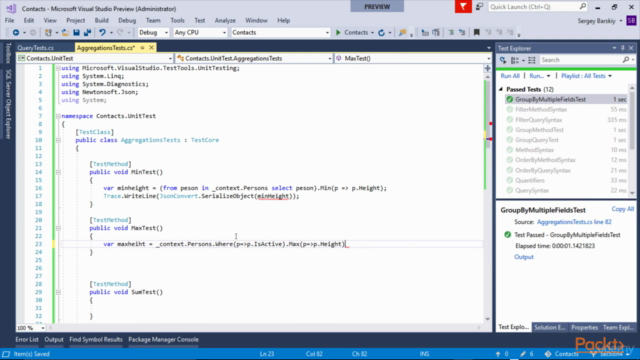Image resolution: width=640 pixels, height=360 pixels.
Task: Open the Analyze menu
Action: (225, 20)
